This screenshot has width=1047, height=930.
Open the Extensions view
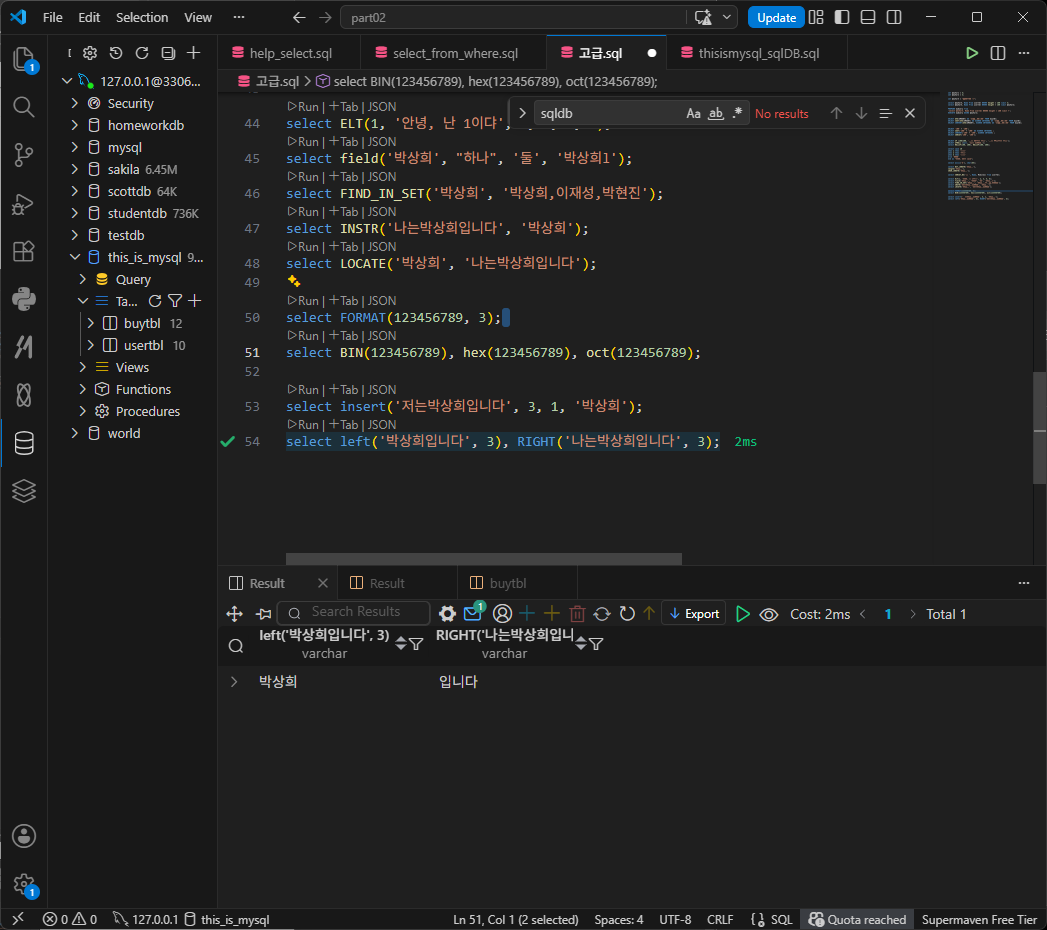[24, 252]
